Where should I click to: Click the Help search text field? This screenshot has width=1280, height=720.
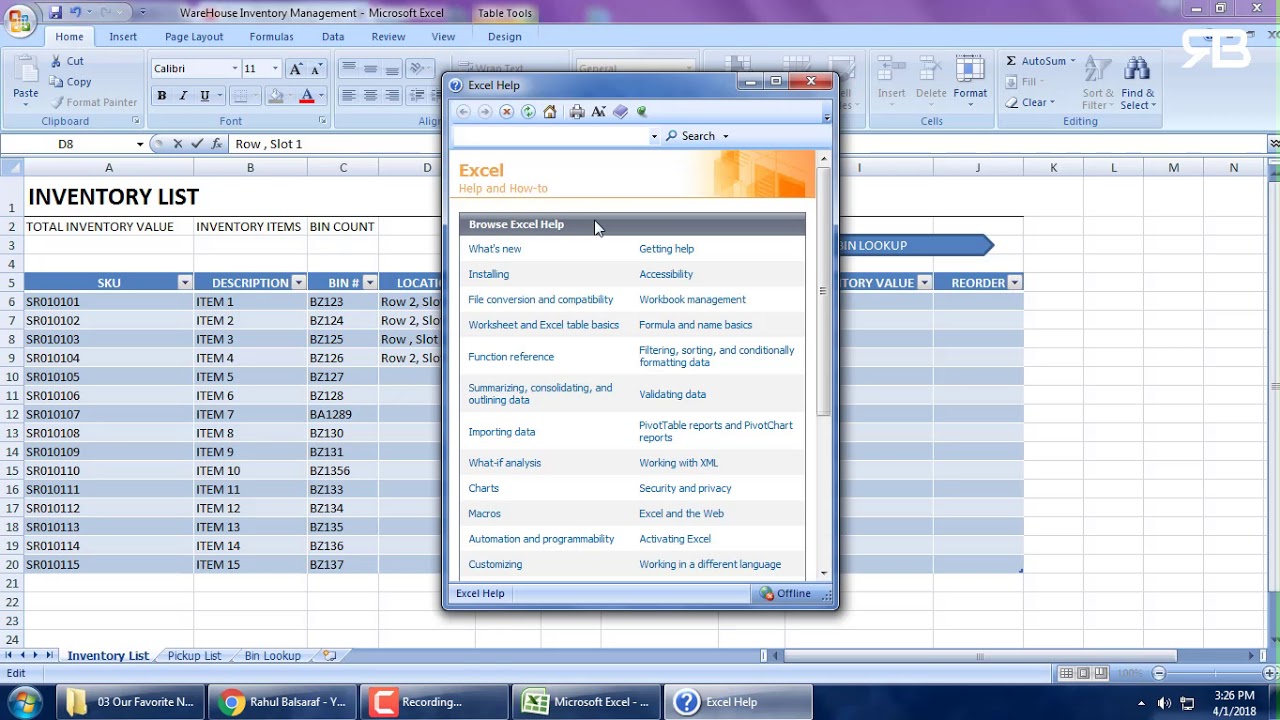tap(550, 136)
